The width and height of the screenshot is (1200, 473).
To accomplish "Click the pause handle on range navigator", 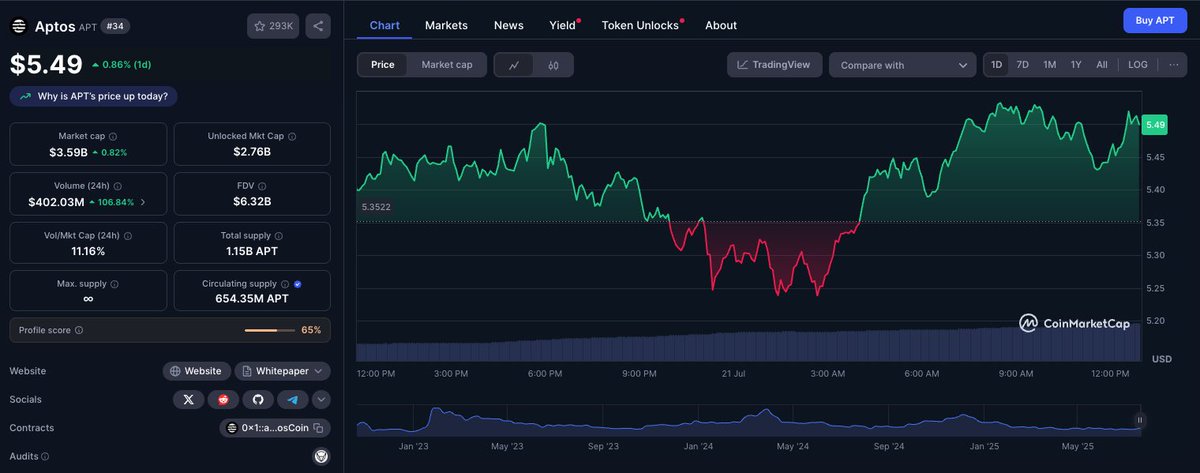I will pos(1139,420).
